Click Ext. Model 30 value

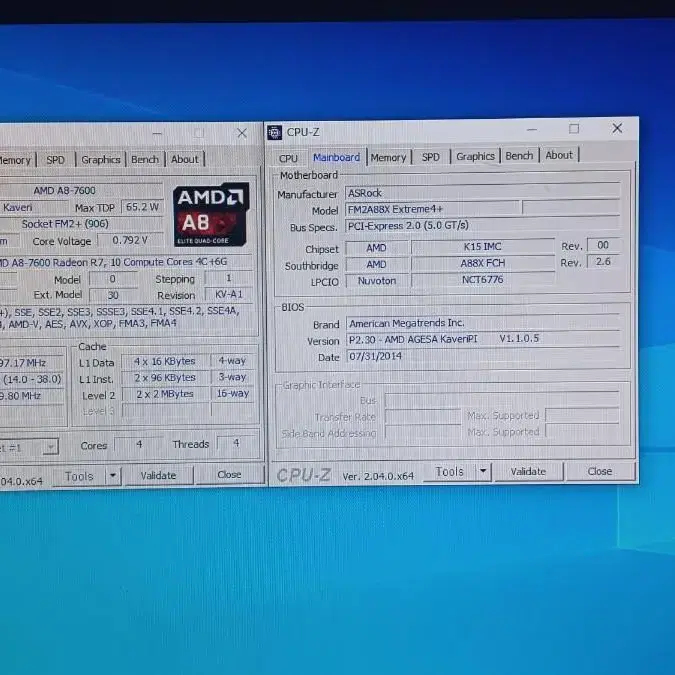[113, 295]
